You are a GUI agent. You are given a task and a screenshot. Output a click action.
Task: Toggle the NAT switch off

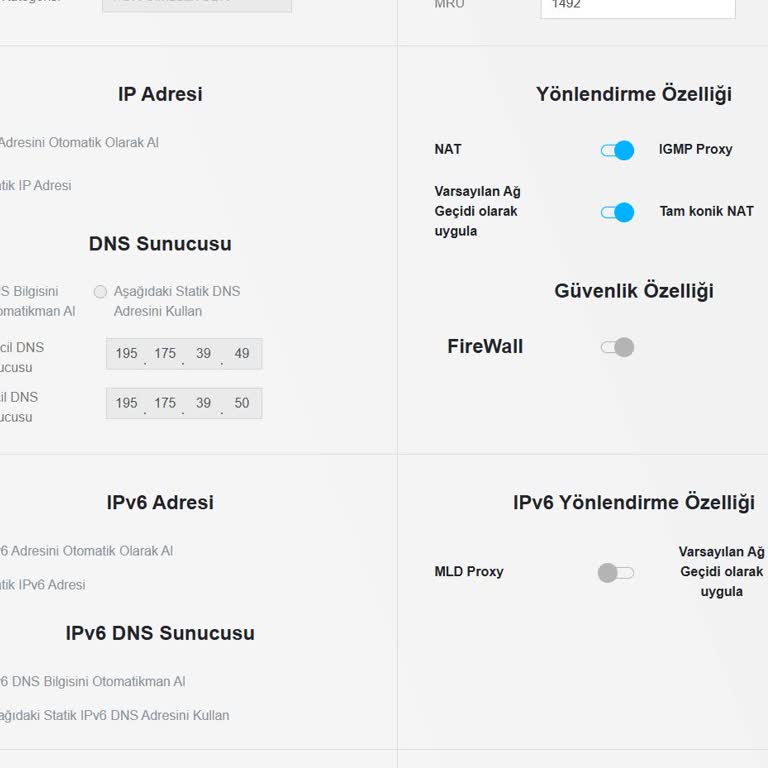coord(617,150)
